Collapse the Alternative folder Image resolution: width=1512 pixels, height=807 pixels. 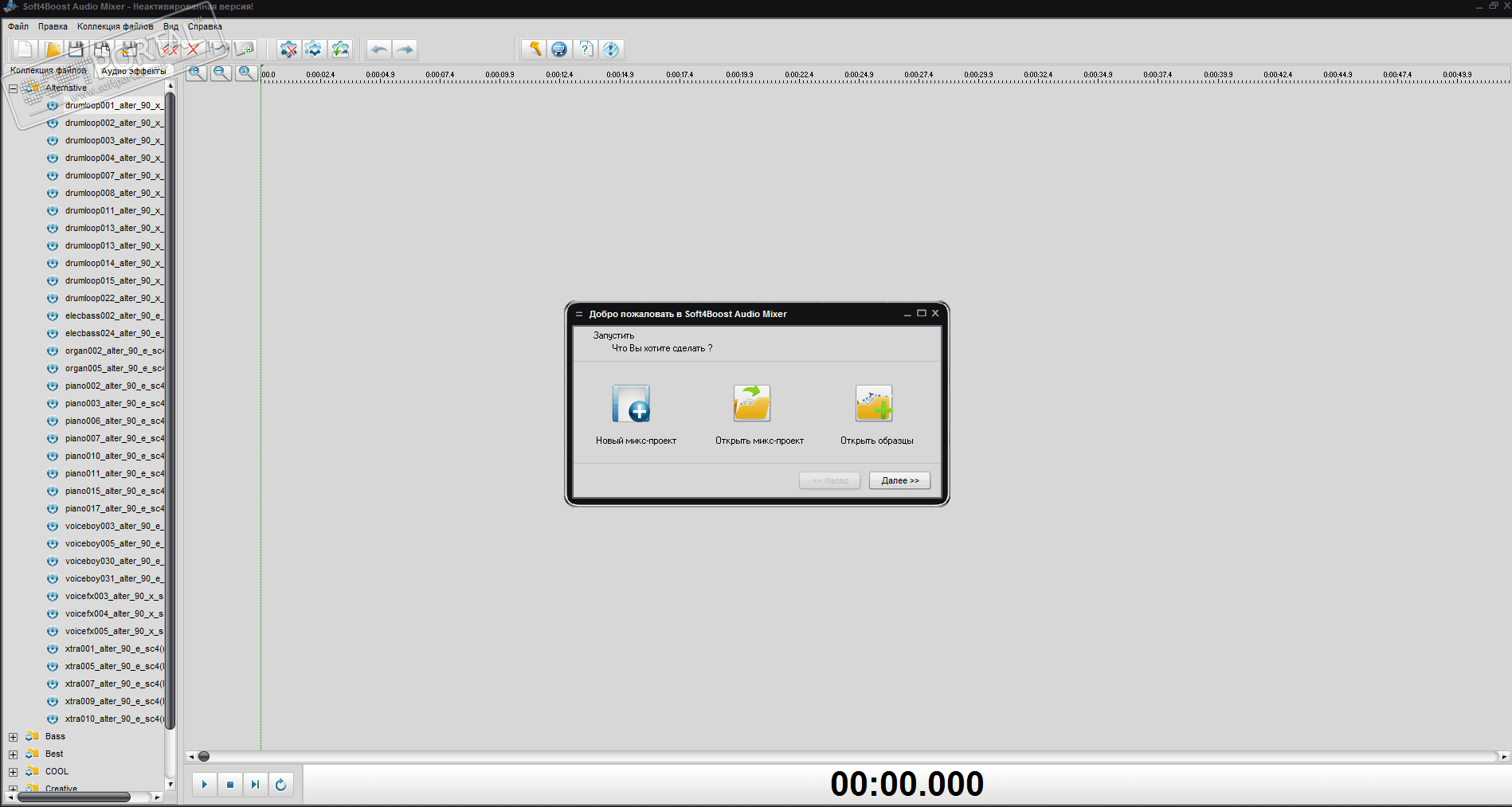pos(13,88)
